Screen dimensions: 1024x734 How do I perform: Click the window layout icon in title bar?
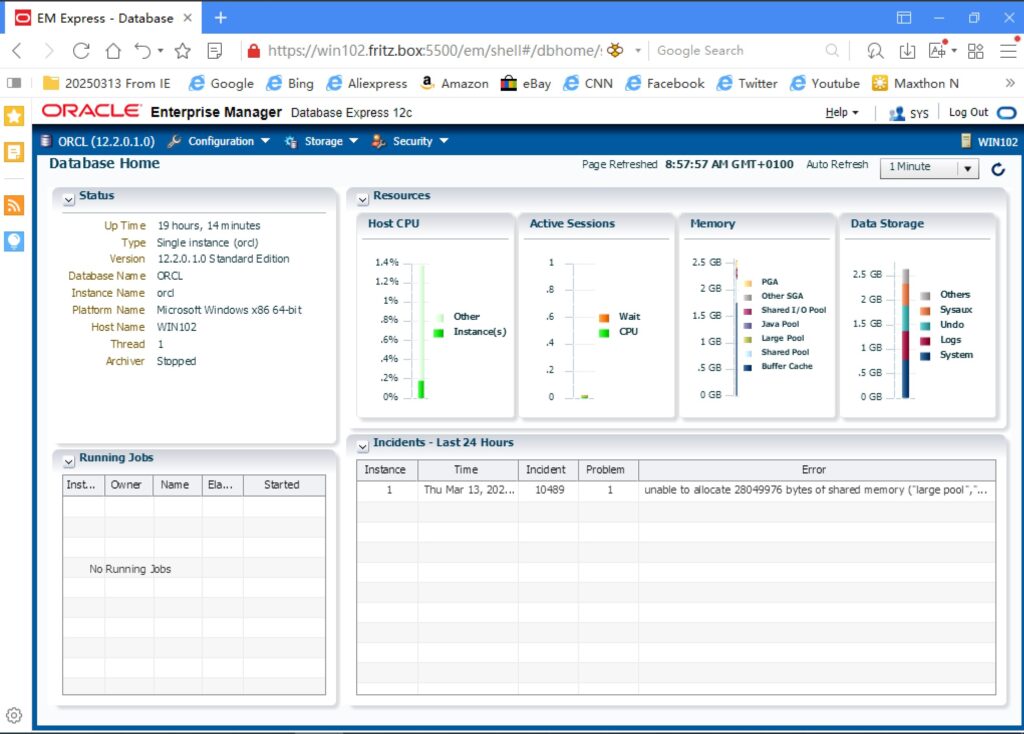tap(904, 18)
